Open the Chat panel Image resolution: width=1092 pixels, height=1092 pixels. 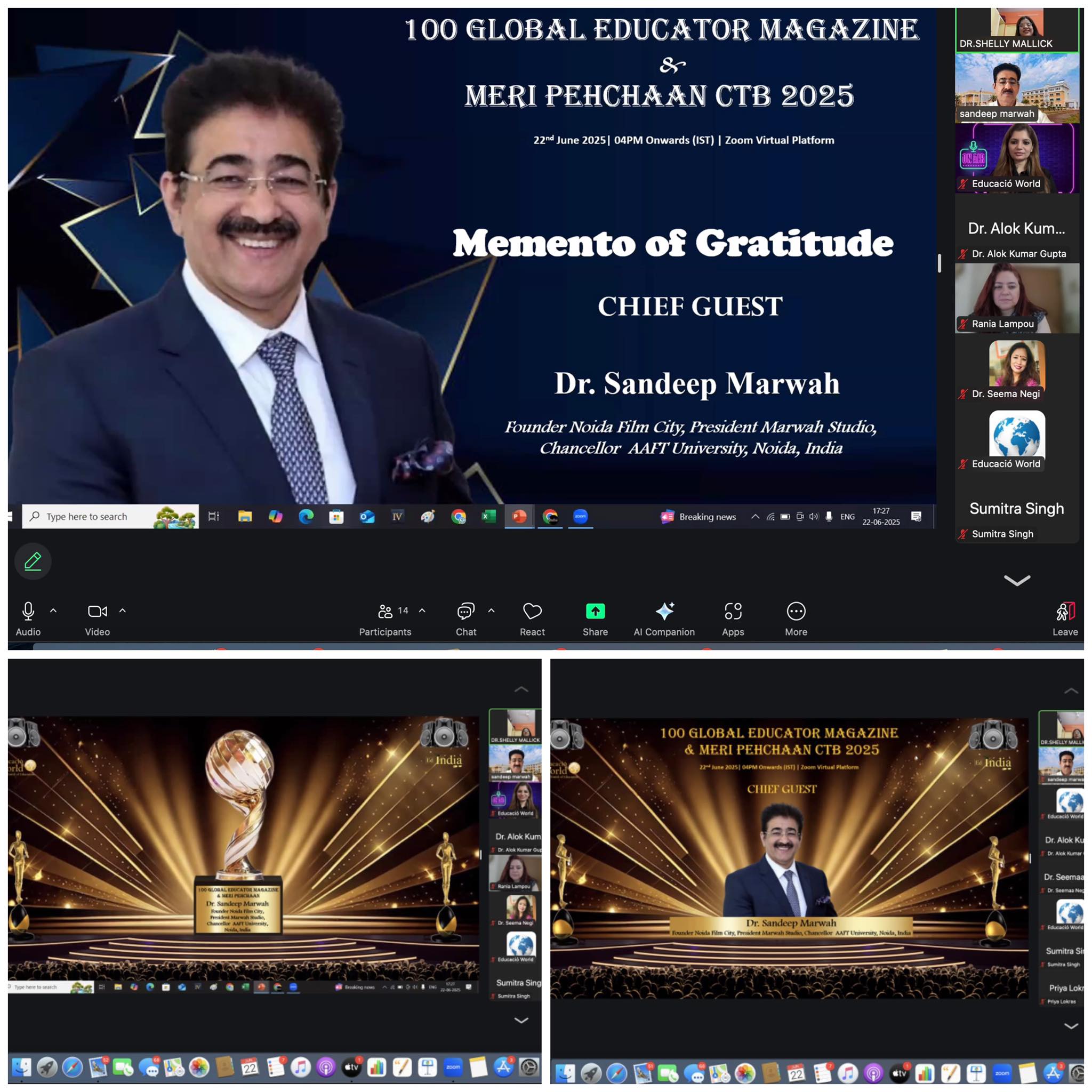465,612
